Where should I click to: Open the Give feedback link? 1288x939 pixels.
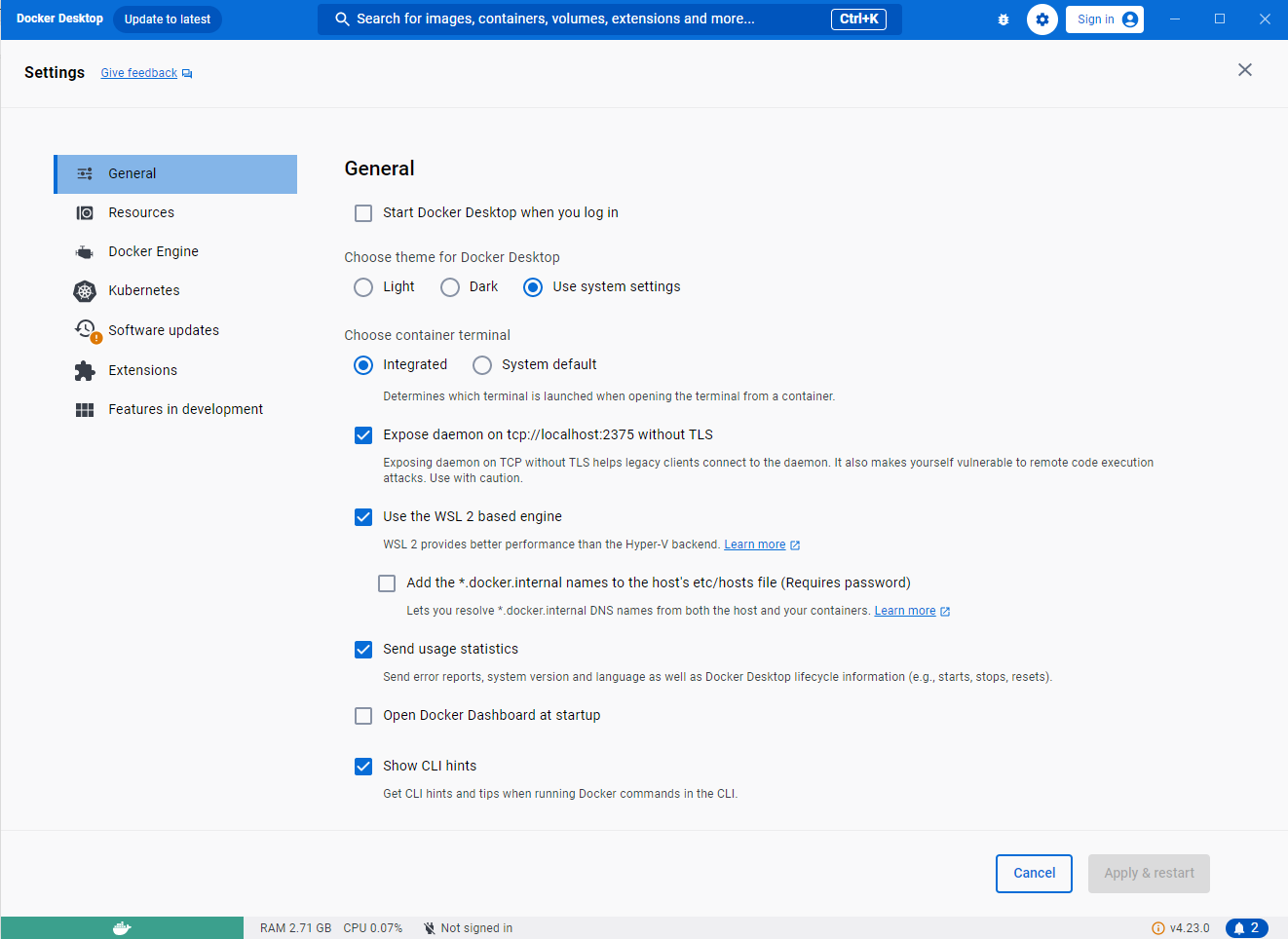coord(139,73)
